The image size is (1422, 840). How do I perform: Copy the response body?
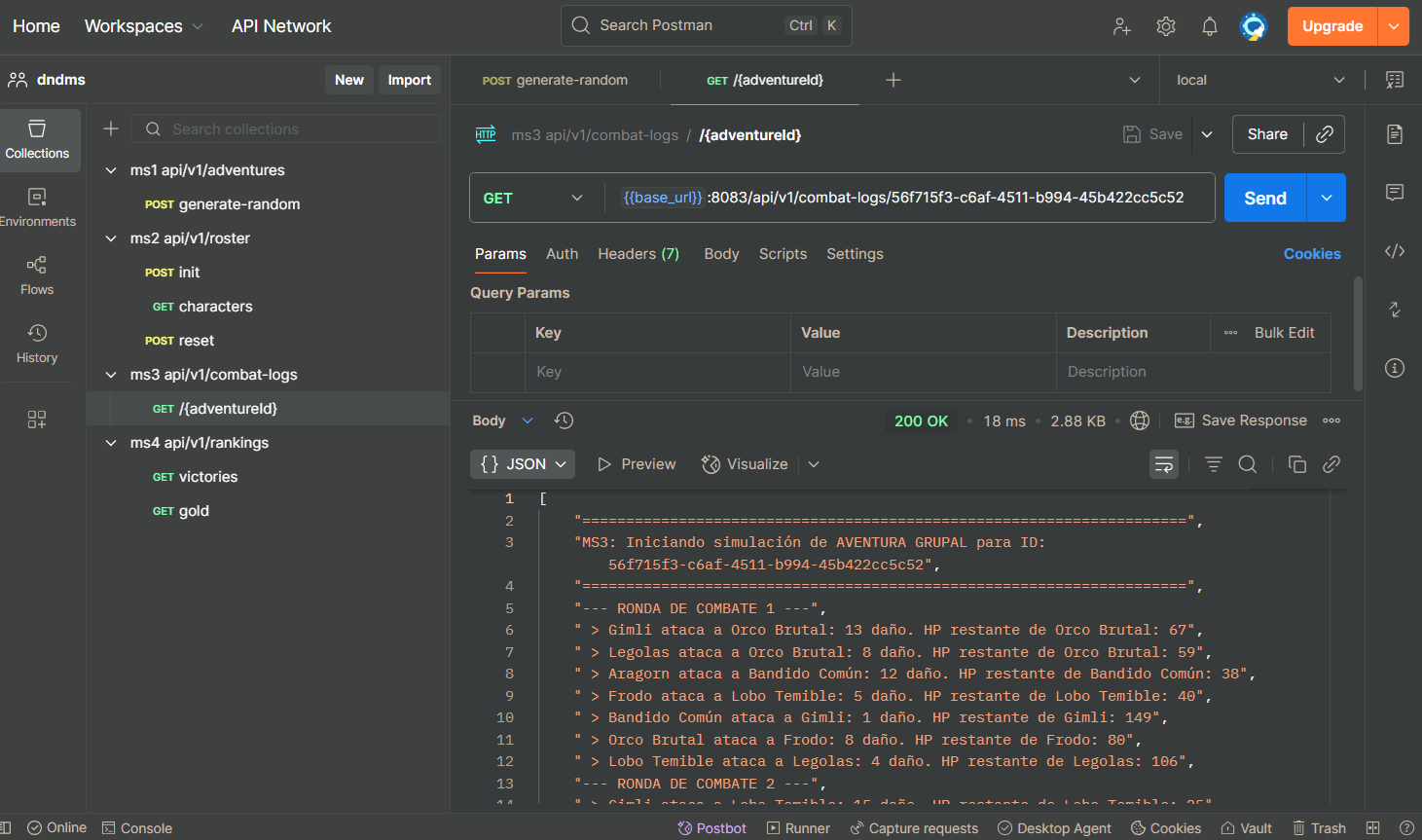[x=1297, y=464]
